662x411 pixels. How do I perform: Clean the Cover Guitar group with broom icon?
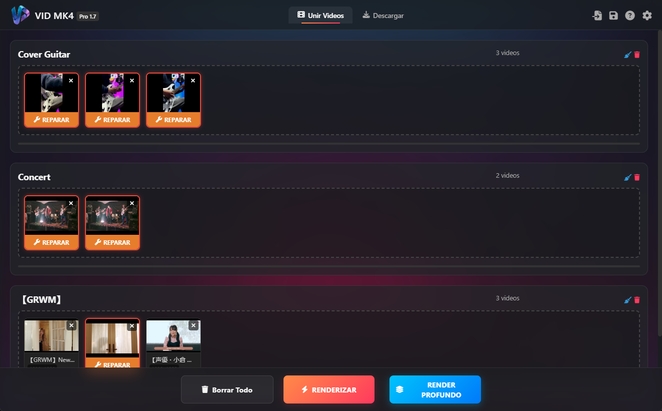click(x=628, y=54)
